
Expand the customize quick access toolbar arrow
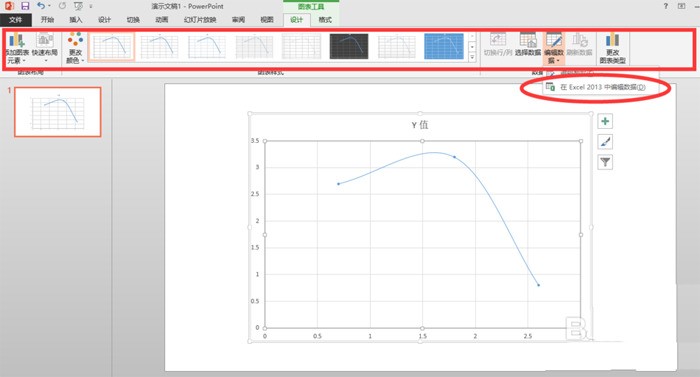91,6
